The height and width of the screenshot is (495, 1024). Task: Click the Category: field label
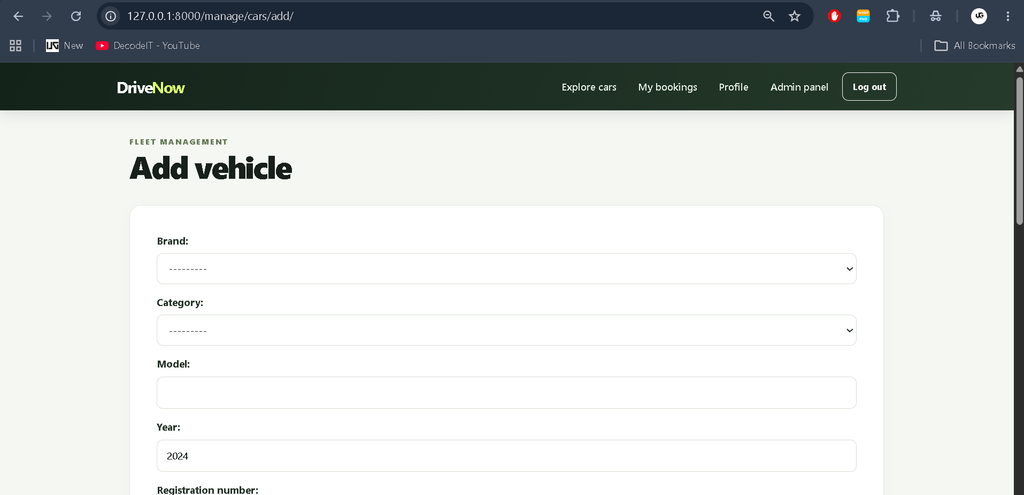click(x=180, y=303)
